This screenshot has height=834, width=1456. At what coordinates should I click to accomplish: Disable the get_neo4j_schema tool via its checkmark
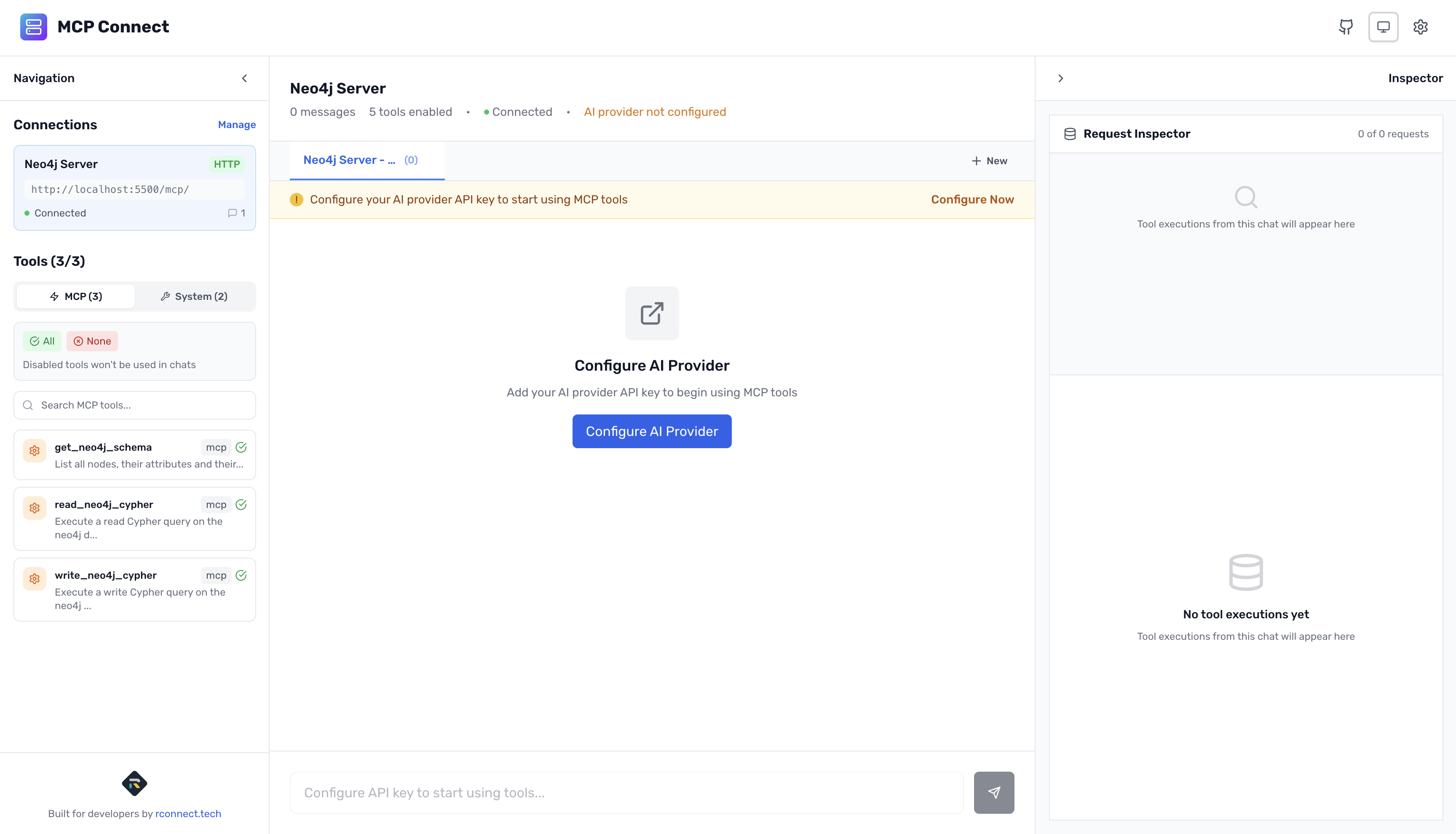tap(241, 447)
